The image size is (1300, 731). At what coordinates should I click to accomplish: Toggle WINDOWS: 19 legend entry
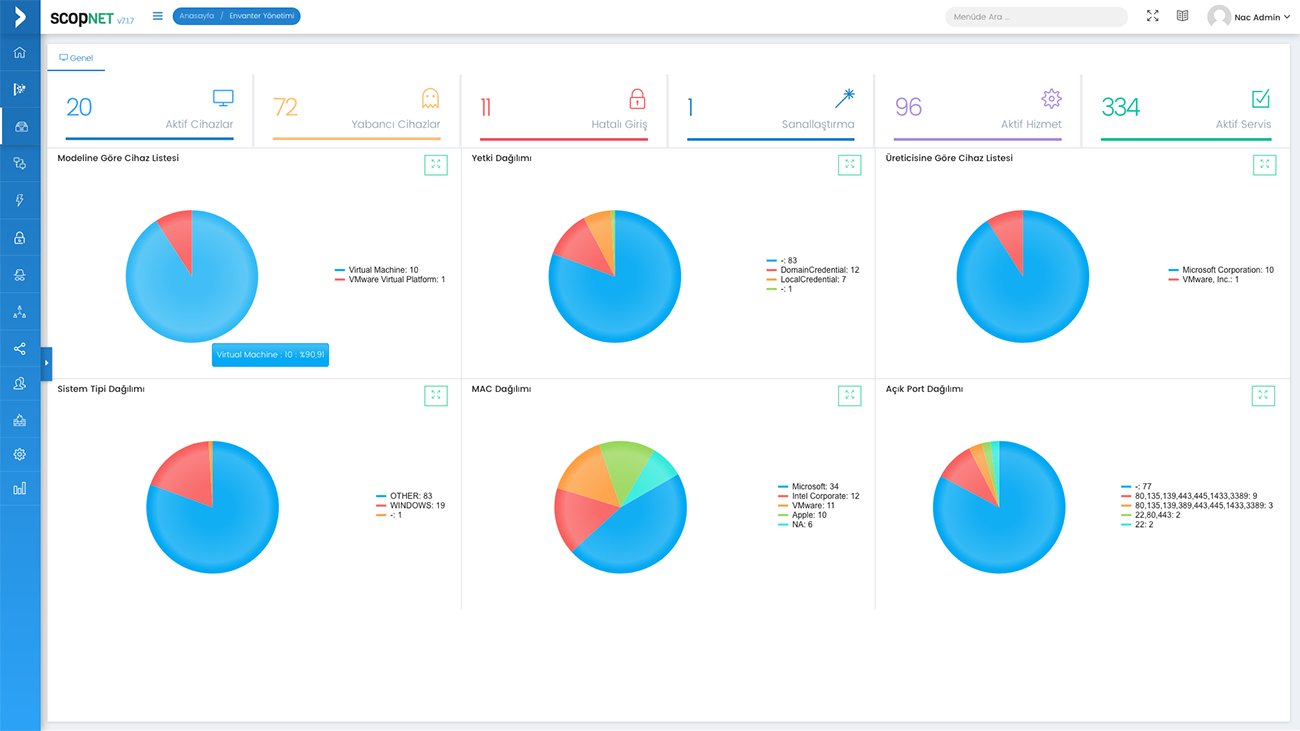point(411,506)
